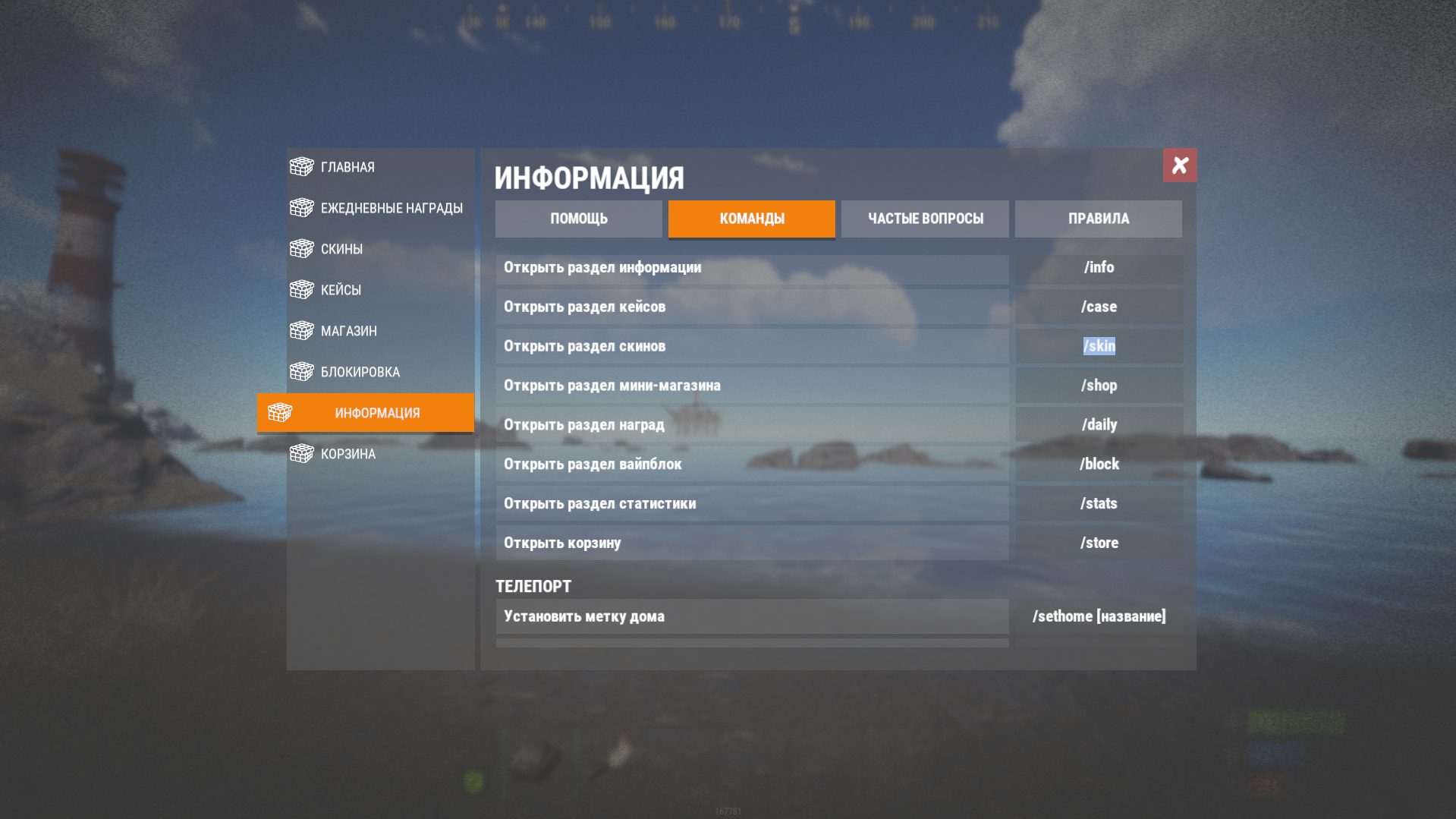
Task: Click the /stats command cell
Action: point(1099,504)
